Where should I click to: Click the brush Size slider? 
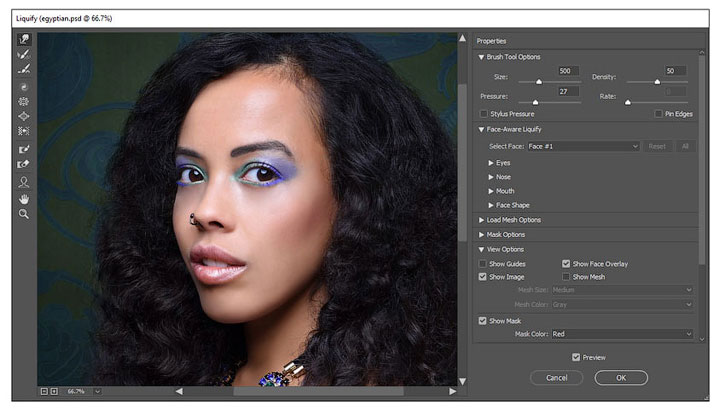(539, 82)
